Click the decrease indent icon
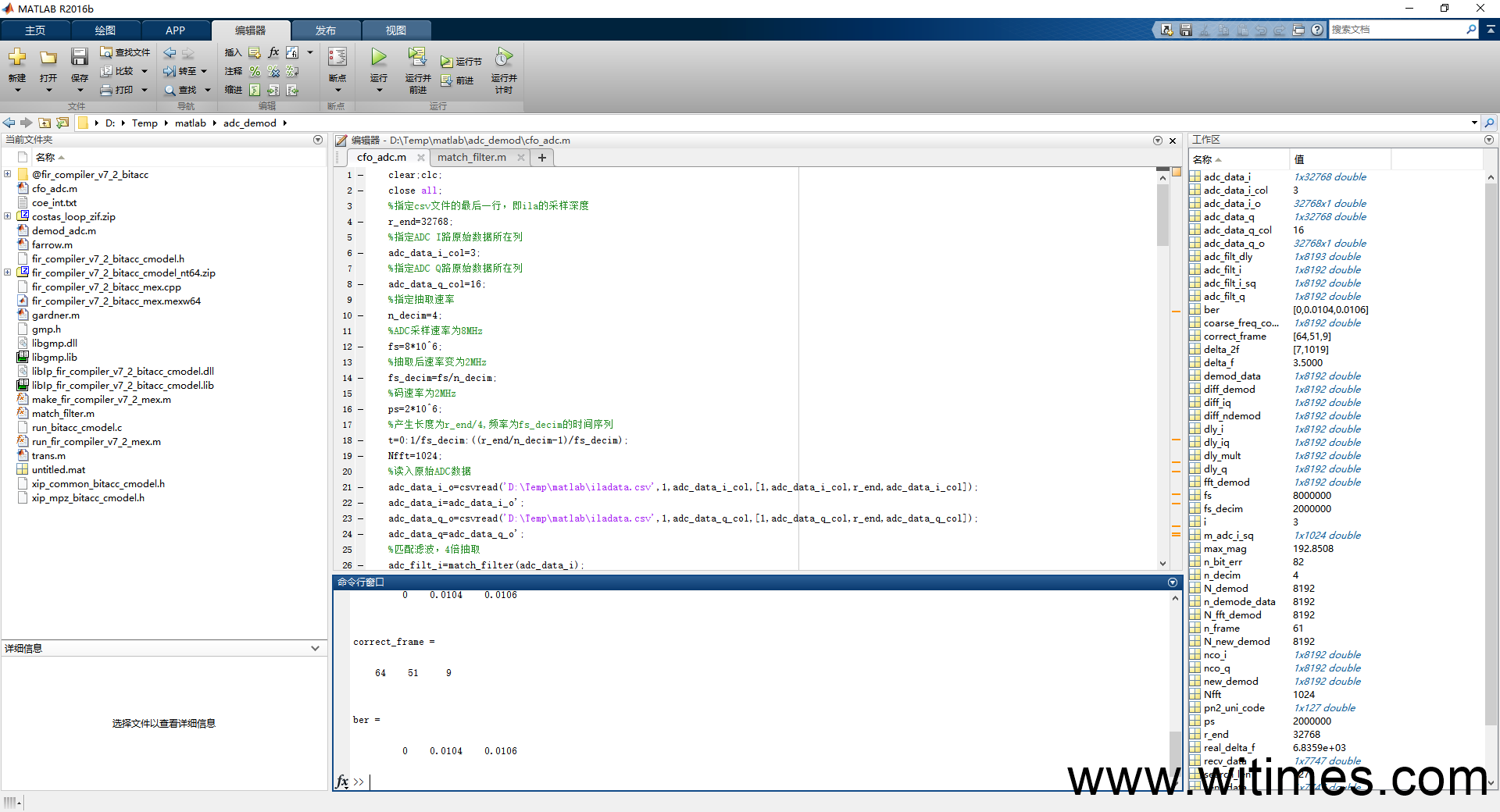The image size is (1500, 812). tap(292, 90)
